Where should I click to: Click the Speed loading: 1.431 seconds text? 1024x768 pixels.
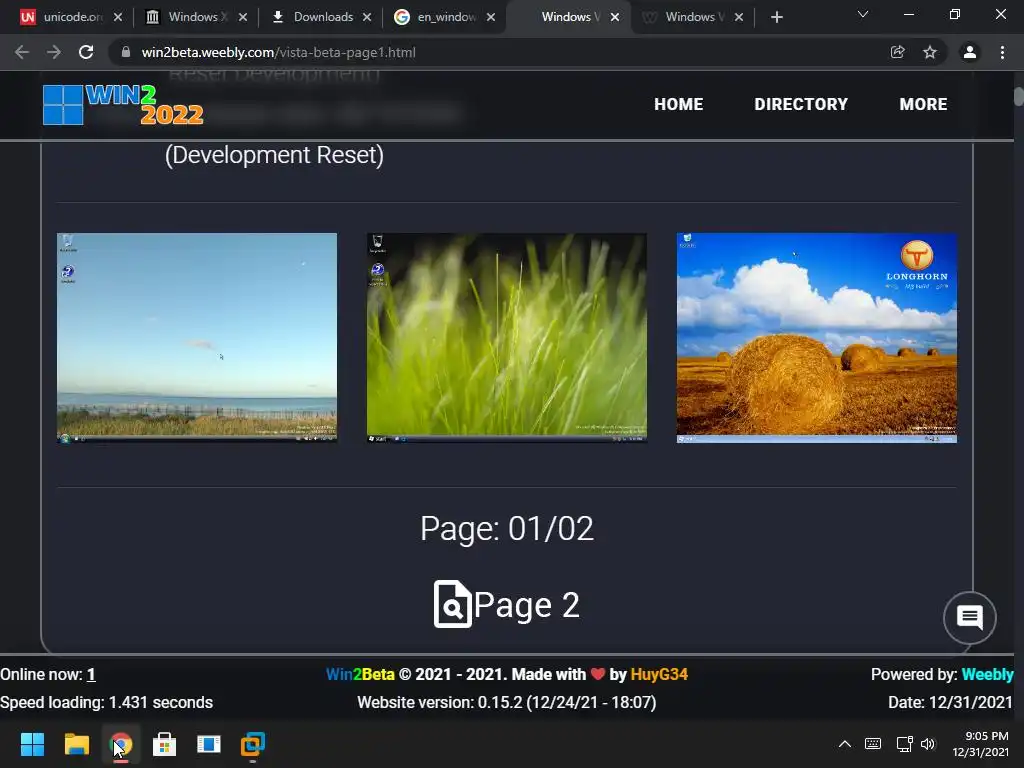(x=106, y=703)
